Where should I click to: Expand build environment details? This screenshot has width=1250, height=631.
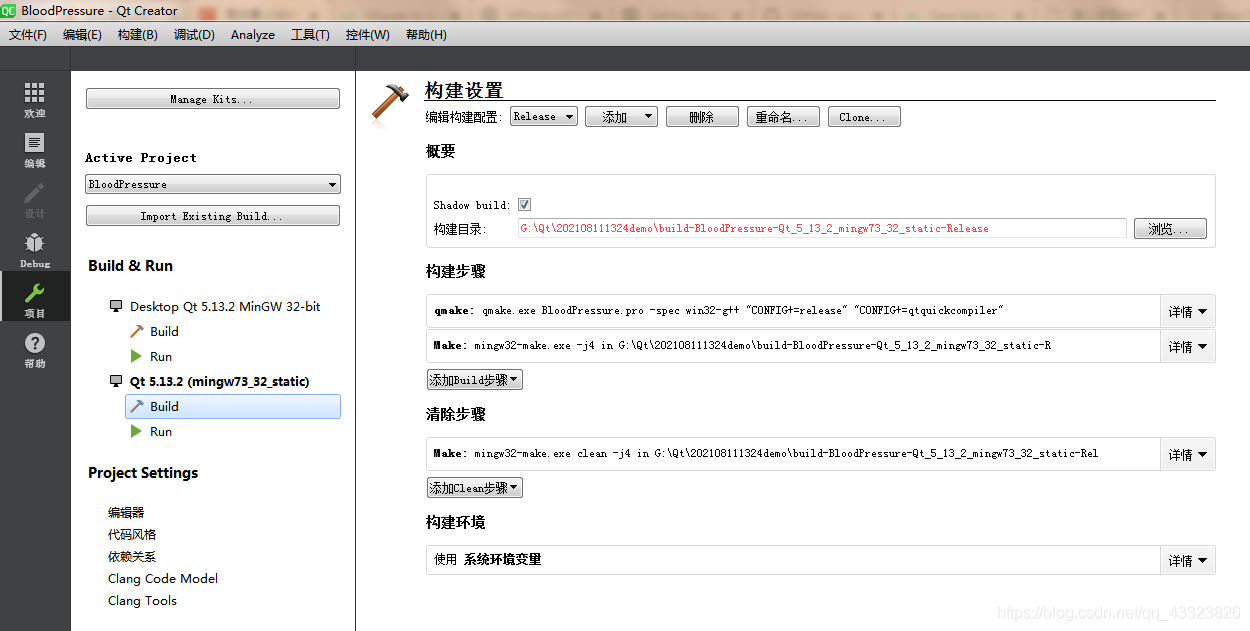click(x=1187, y=560)
